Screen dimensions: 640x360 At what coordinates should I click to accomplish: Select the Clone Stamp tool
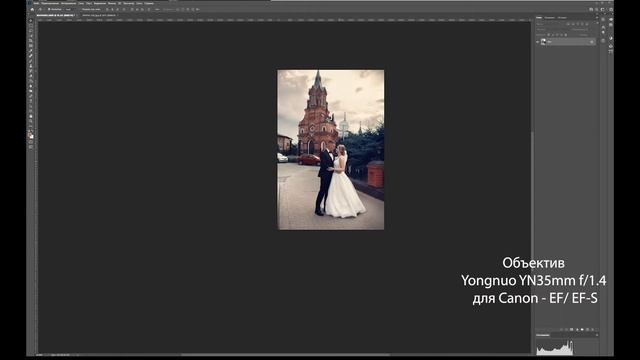pyautogui.click(x=31, y=66)
